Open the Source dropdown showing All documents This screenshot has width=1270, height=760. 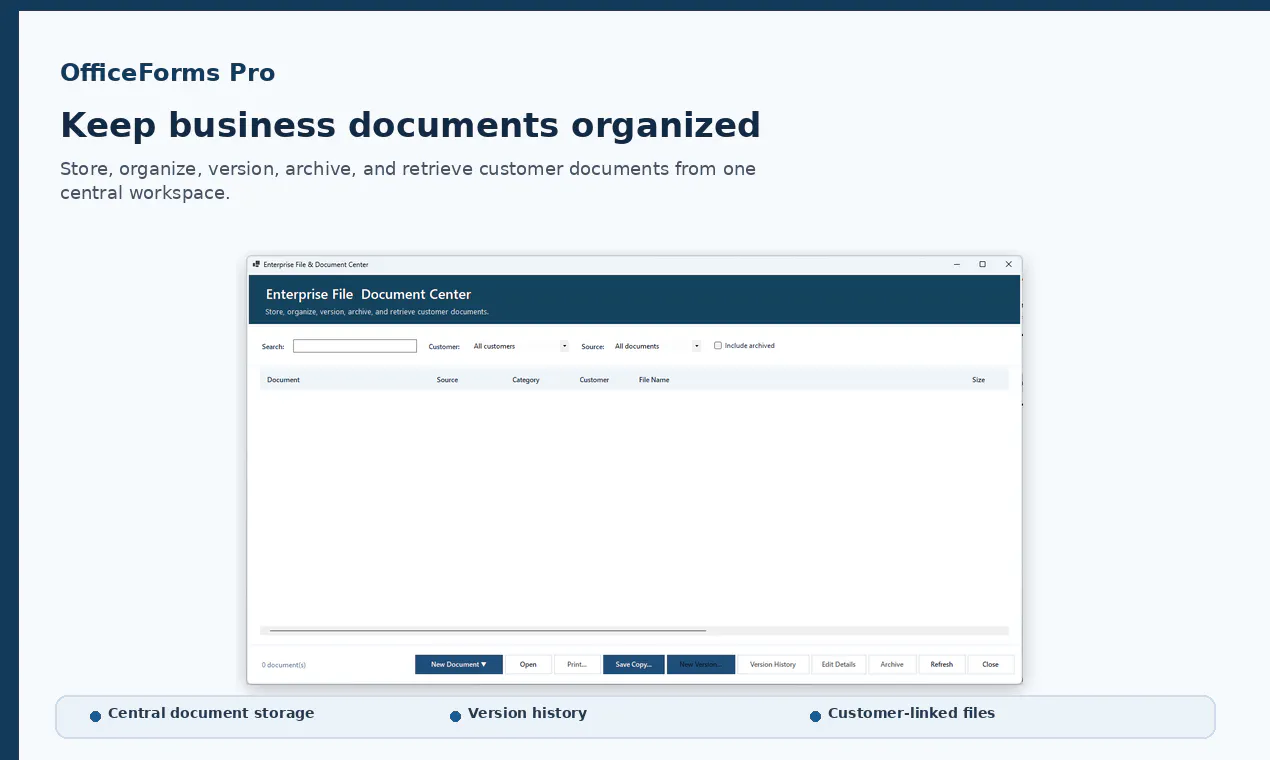[657, 346]
